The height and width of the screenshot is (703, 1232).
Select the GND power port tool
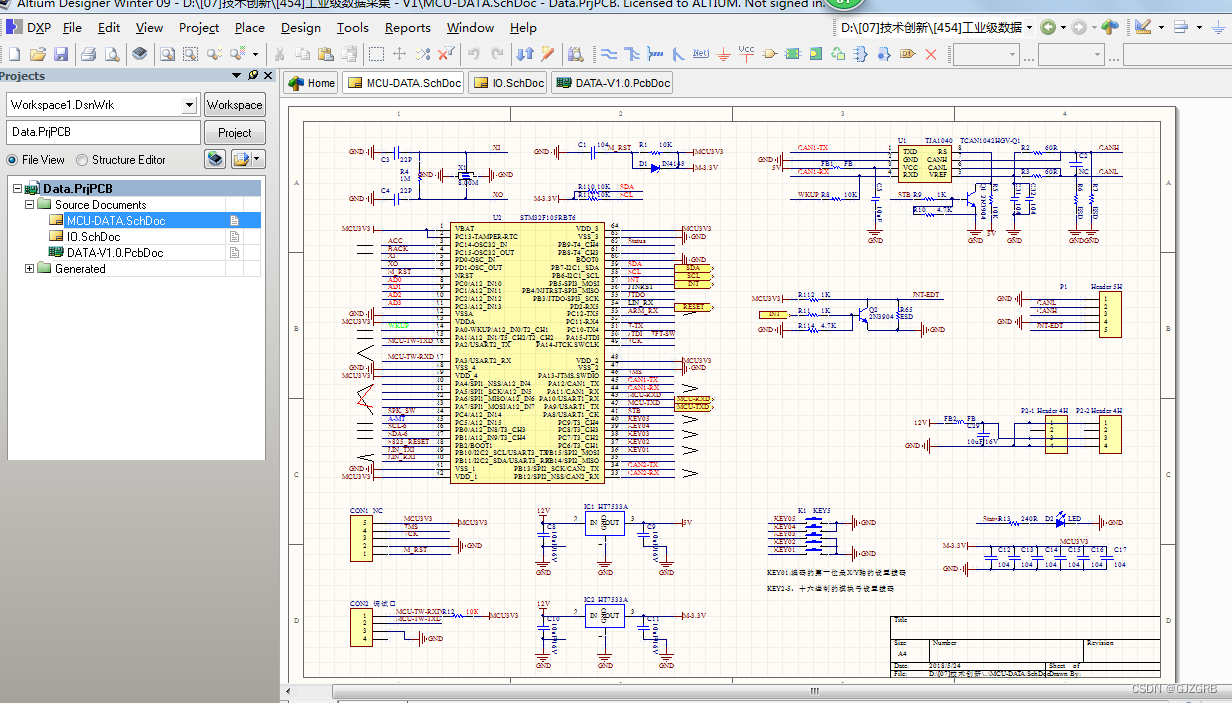click(x=722, y=52)
